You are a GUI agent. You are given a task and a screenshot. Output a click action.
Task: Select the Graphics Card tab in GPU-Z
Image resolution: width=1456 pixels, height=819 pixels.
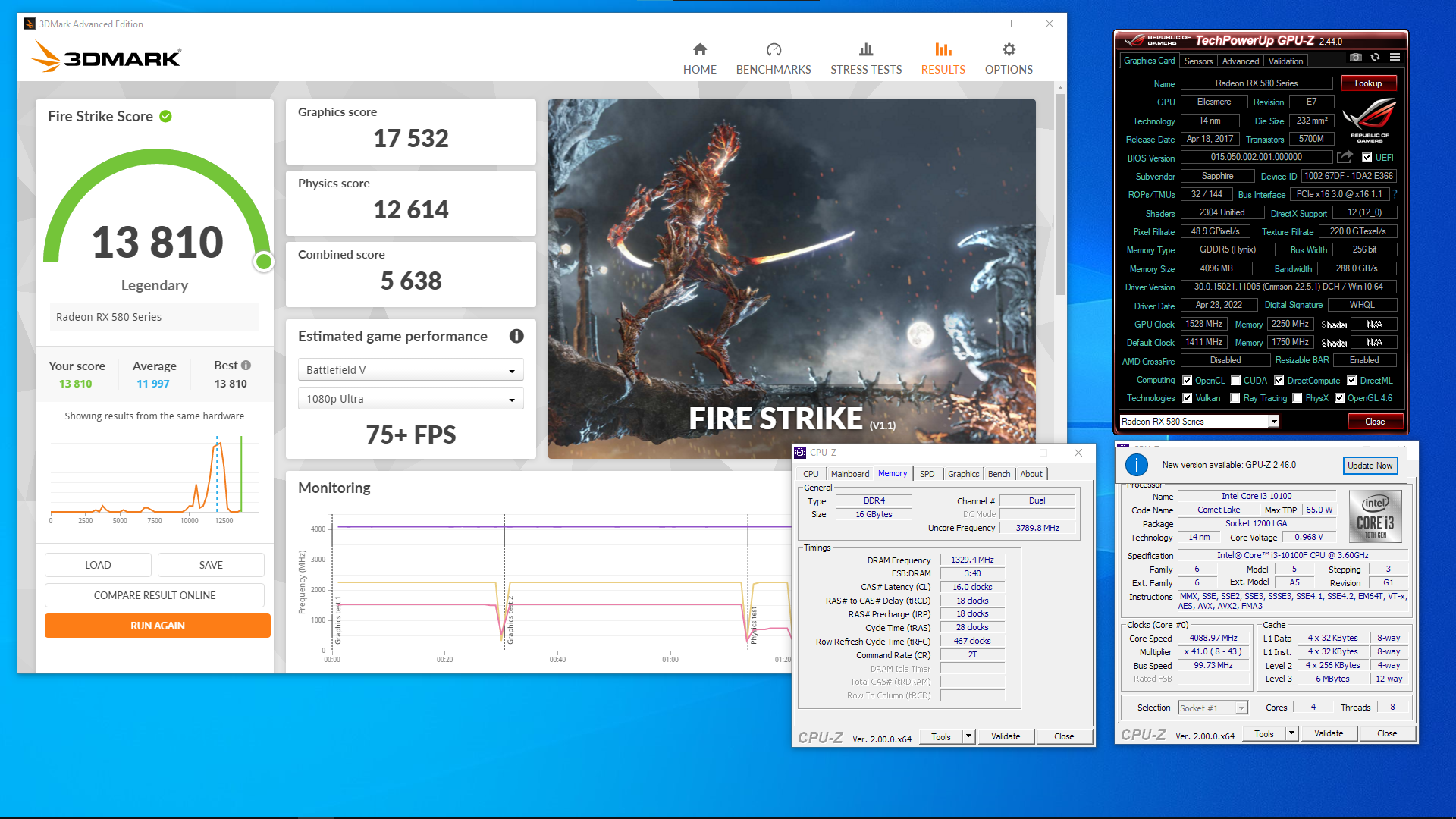(x=1149, y=61)
